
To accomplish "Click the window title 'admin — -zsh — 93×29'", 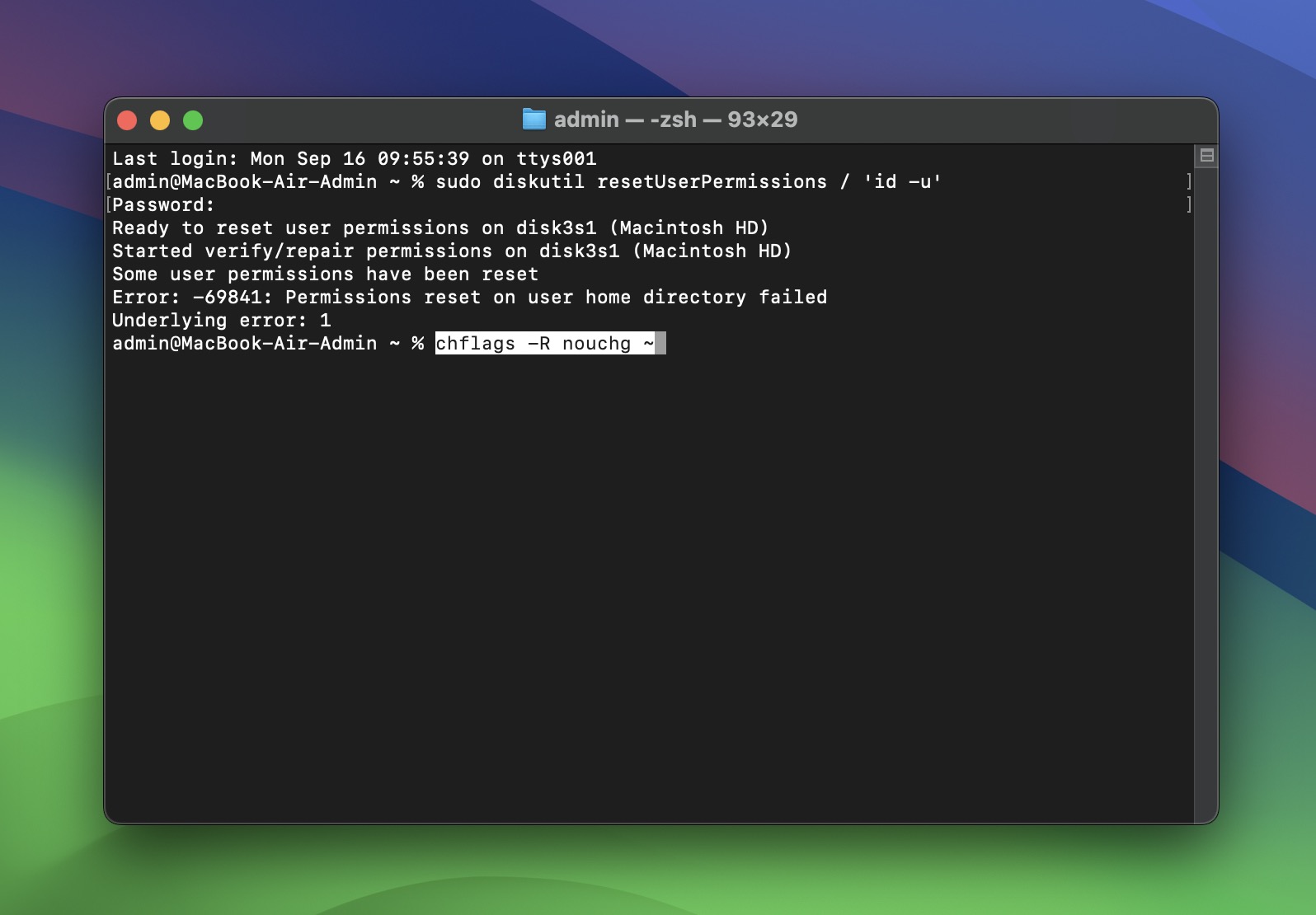I will coord(675,120).
